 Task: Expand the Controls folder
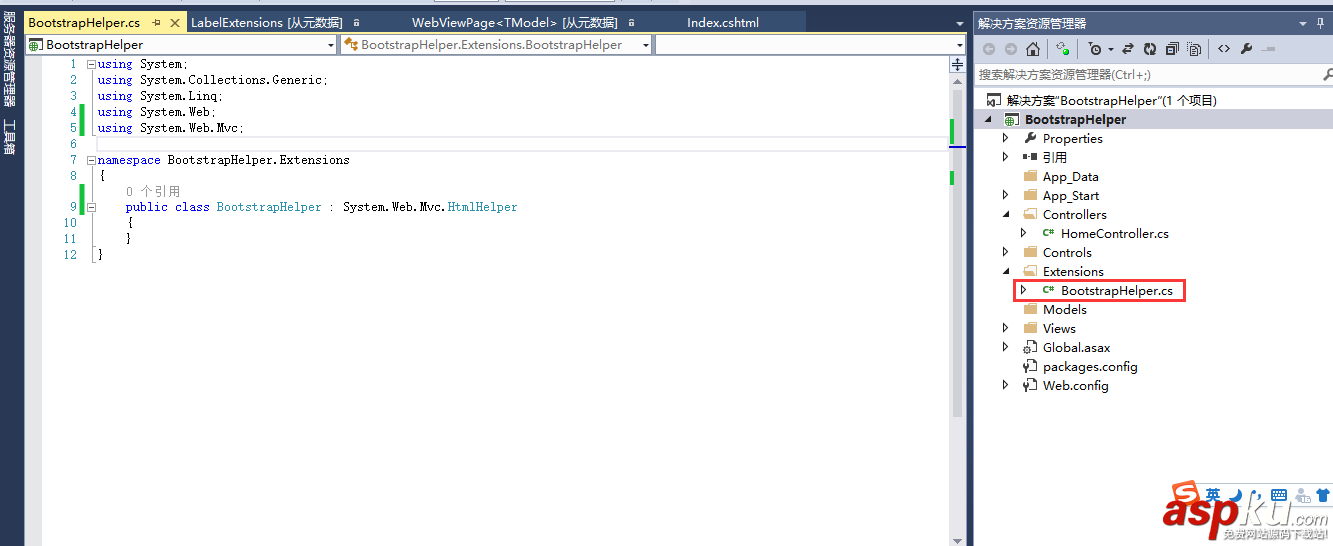tap(1006, 252)
